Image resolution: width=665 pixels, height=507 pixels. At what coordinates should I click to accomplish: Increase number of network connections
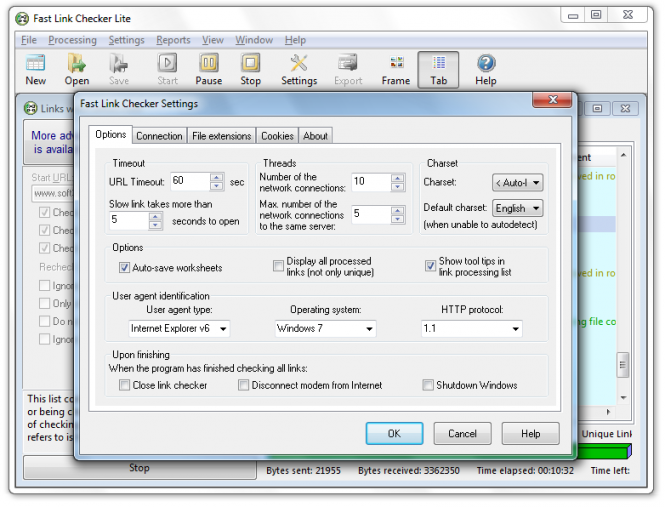click(398, 178)
